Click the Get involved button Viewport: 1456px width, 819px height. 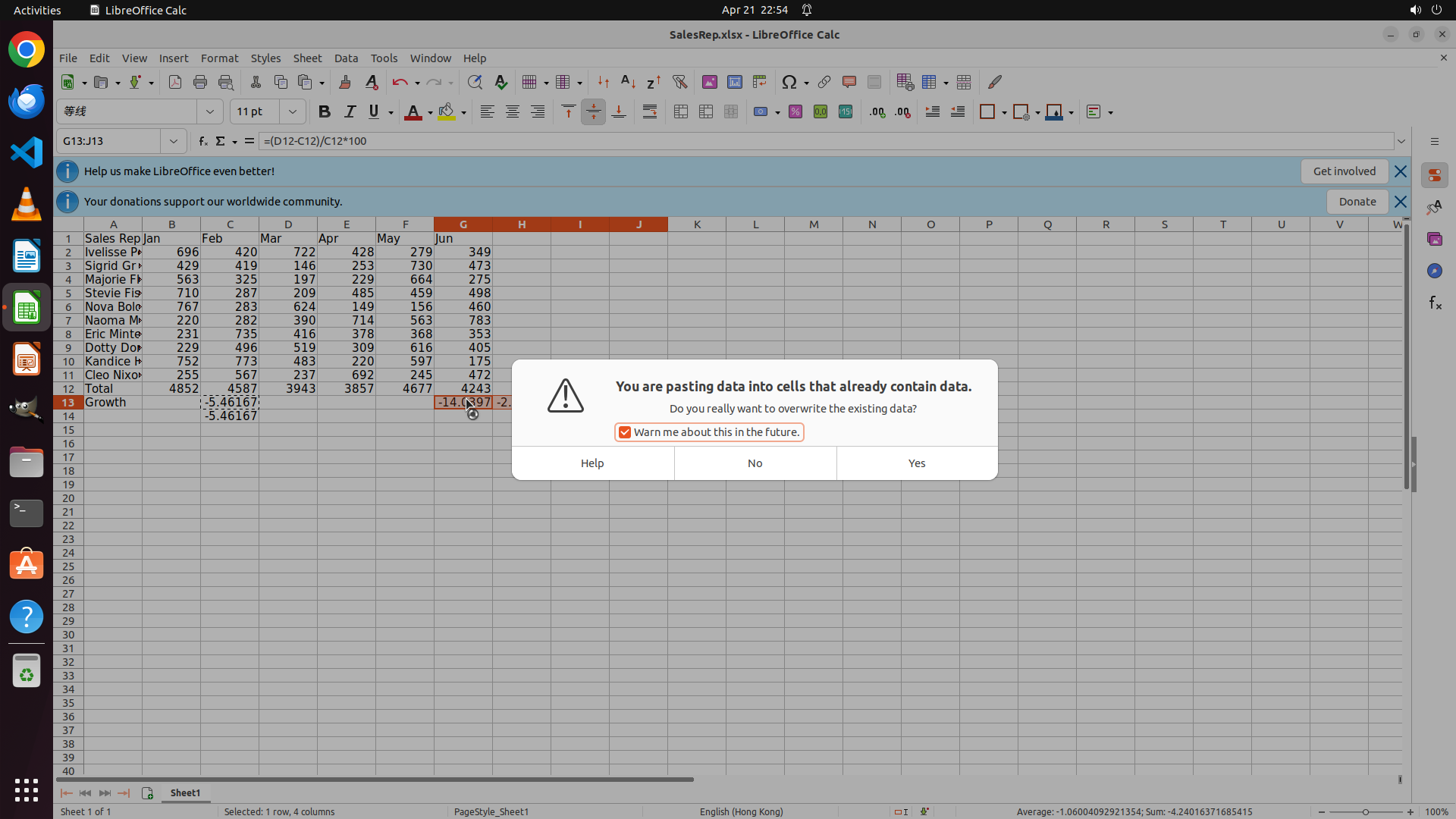click(x=1344, y=171)
